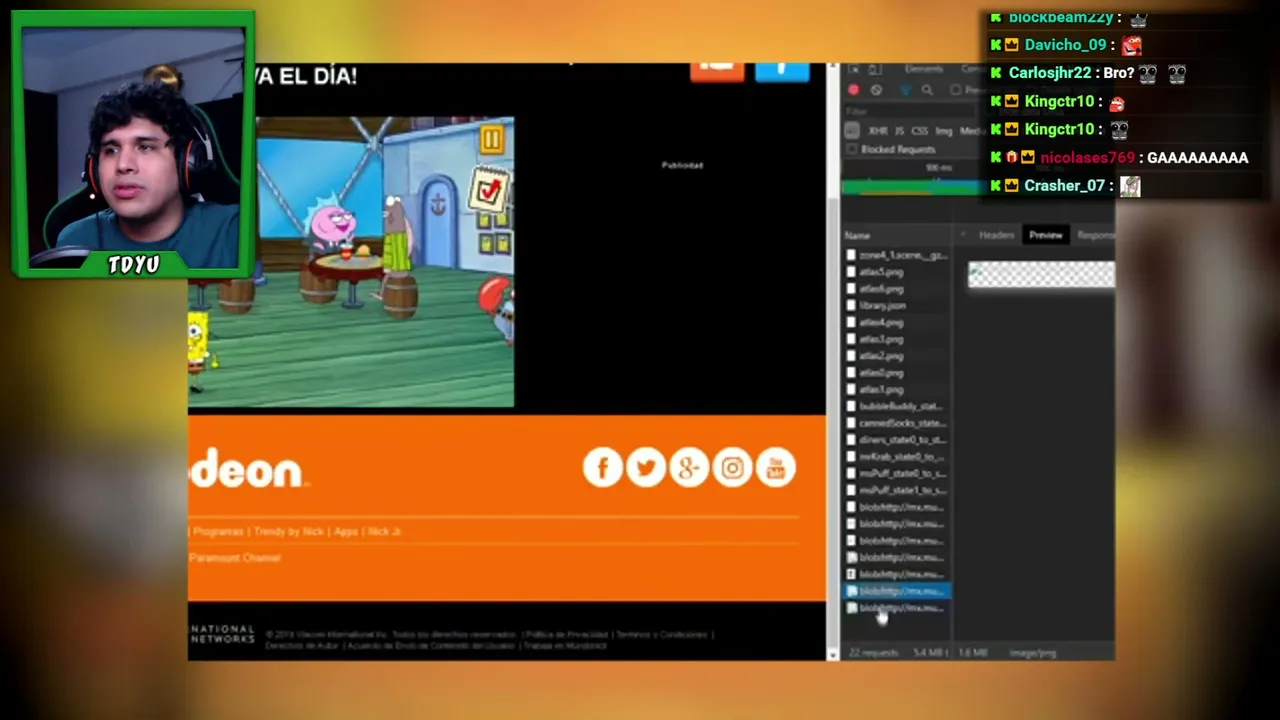Close the request details pane
1280x720 pixels.
tap(963, 235)
